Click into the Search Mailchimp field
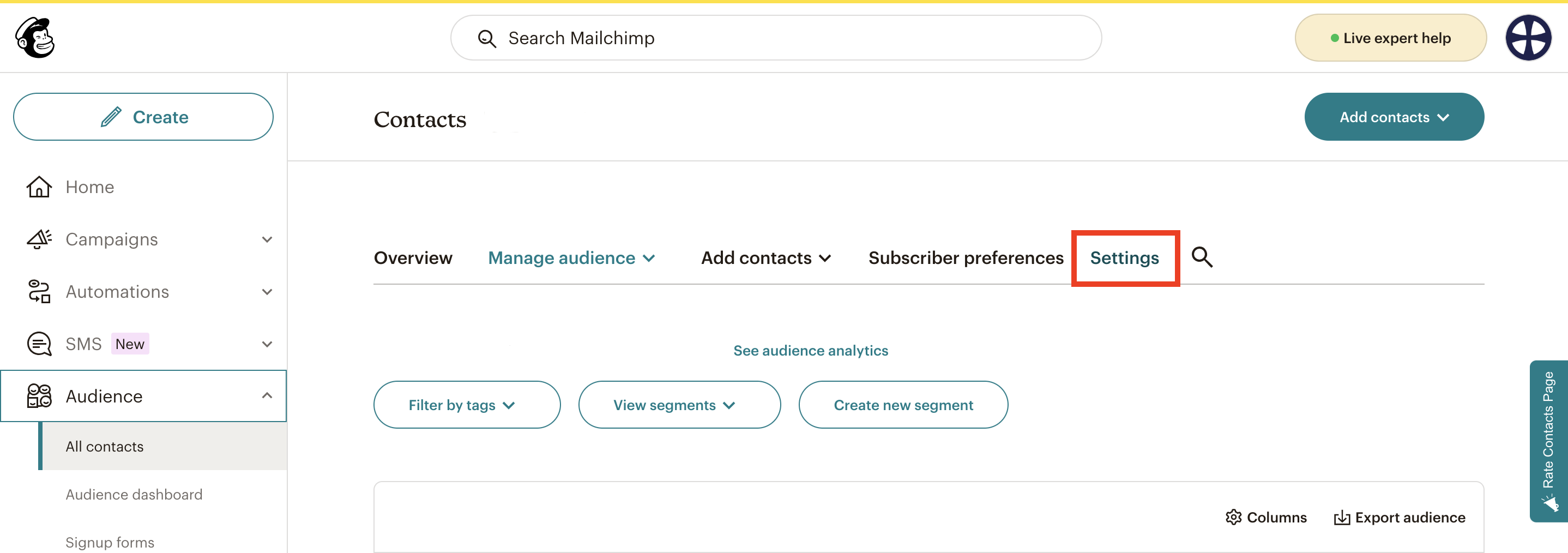The image size is (1568, 553). (x=776, y=38)
